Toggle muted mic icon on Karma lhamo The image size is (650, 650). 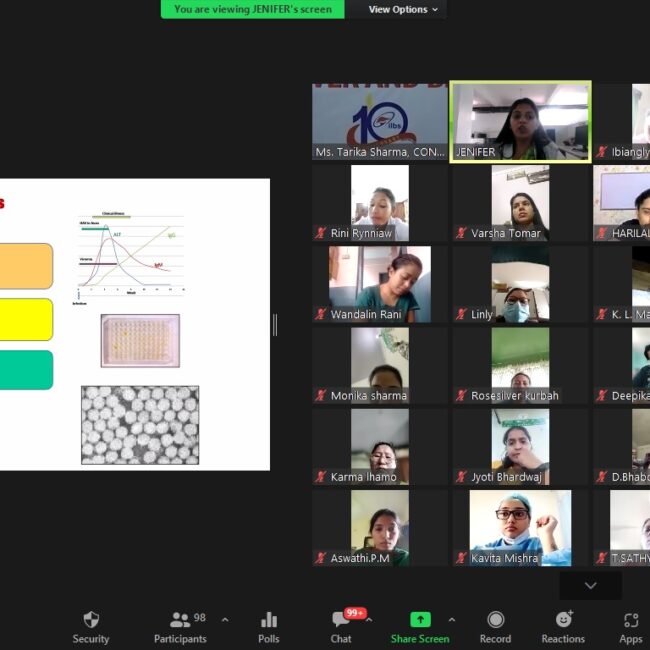coord(321,478)
